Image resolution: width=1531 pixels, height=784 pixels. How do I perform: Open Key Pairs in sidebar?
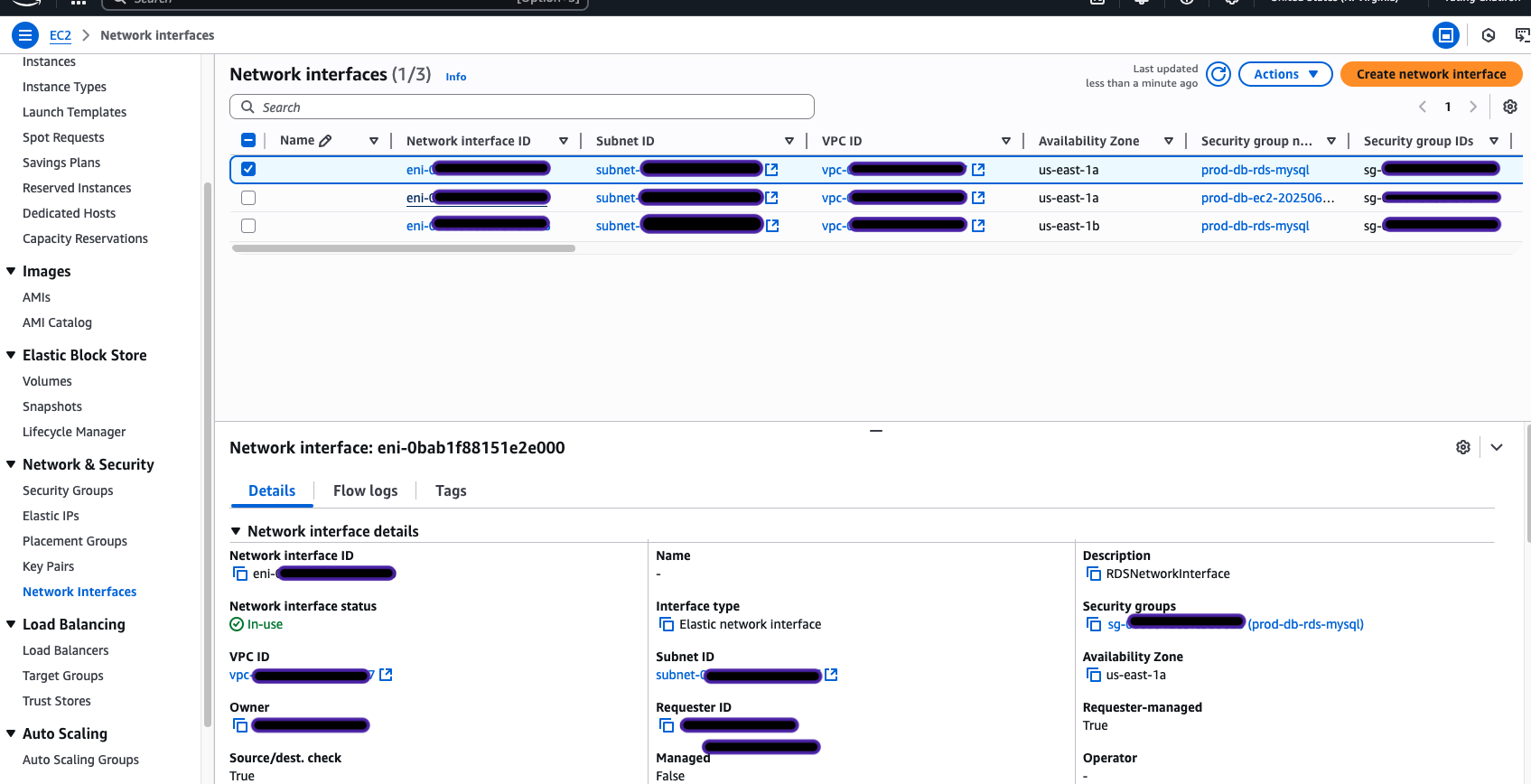pos(49,566)
